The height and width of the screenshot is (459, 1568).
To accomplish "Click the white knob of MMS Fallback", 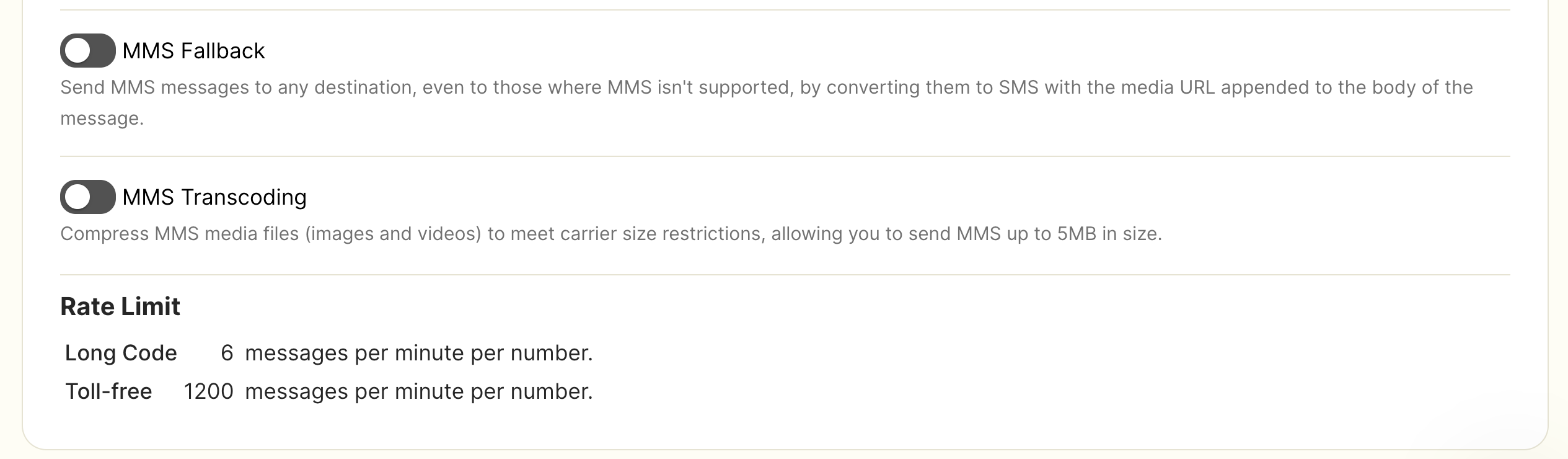I will 78,50.
